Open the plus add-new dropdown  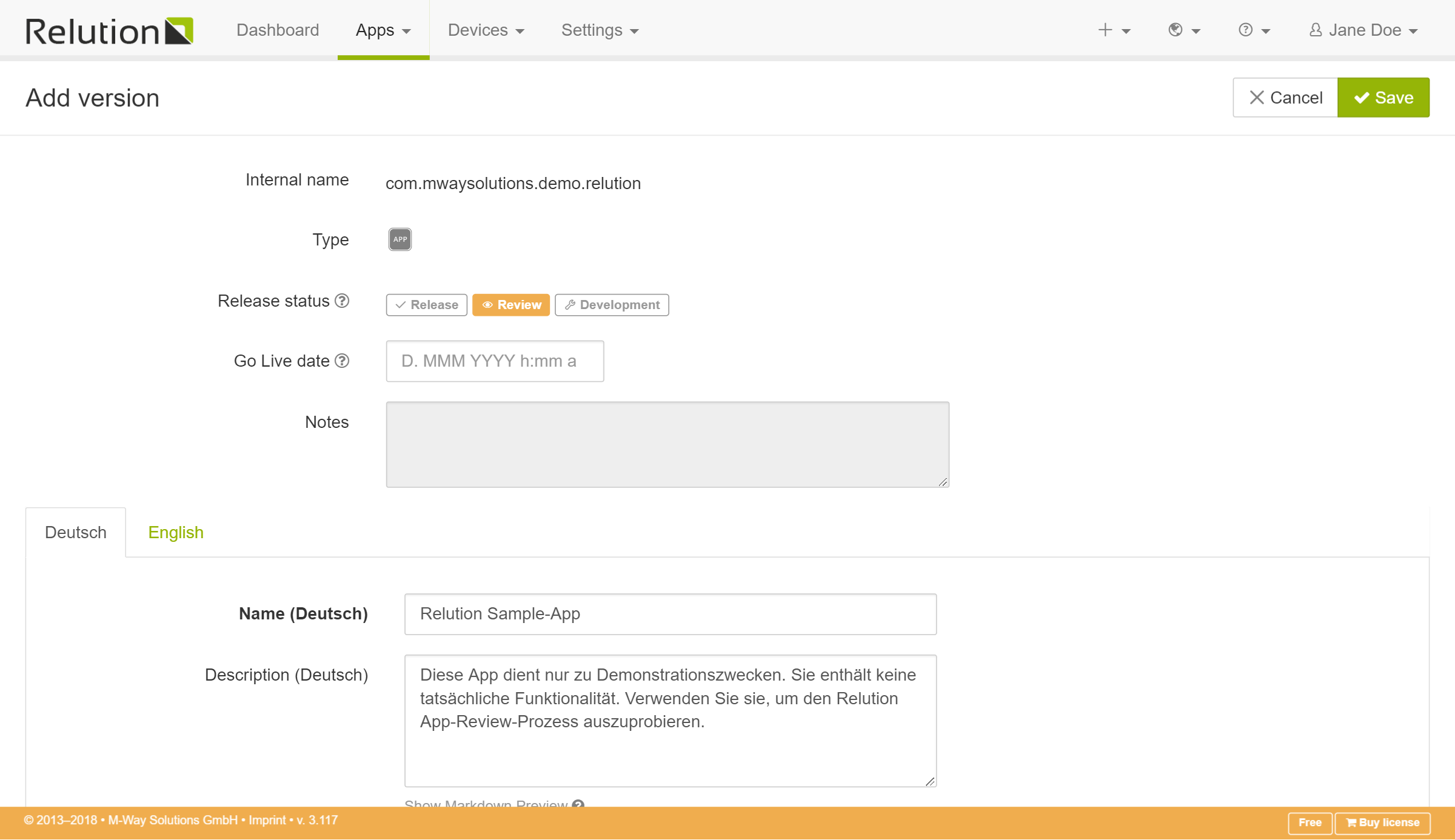(x=1114, y=30)
